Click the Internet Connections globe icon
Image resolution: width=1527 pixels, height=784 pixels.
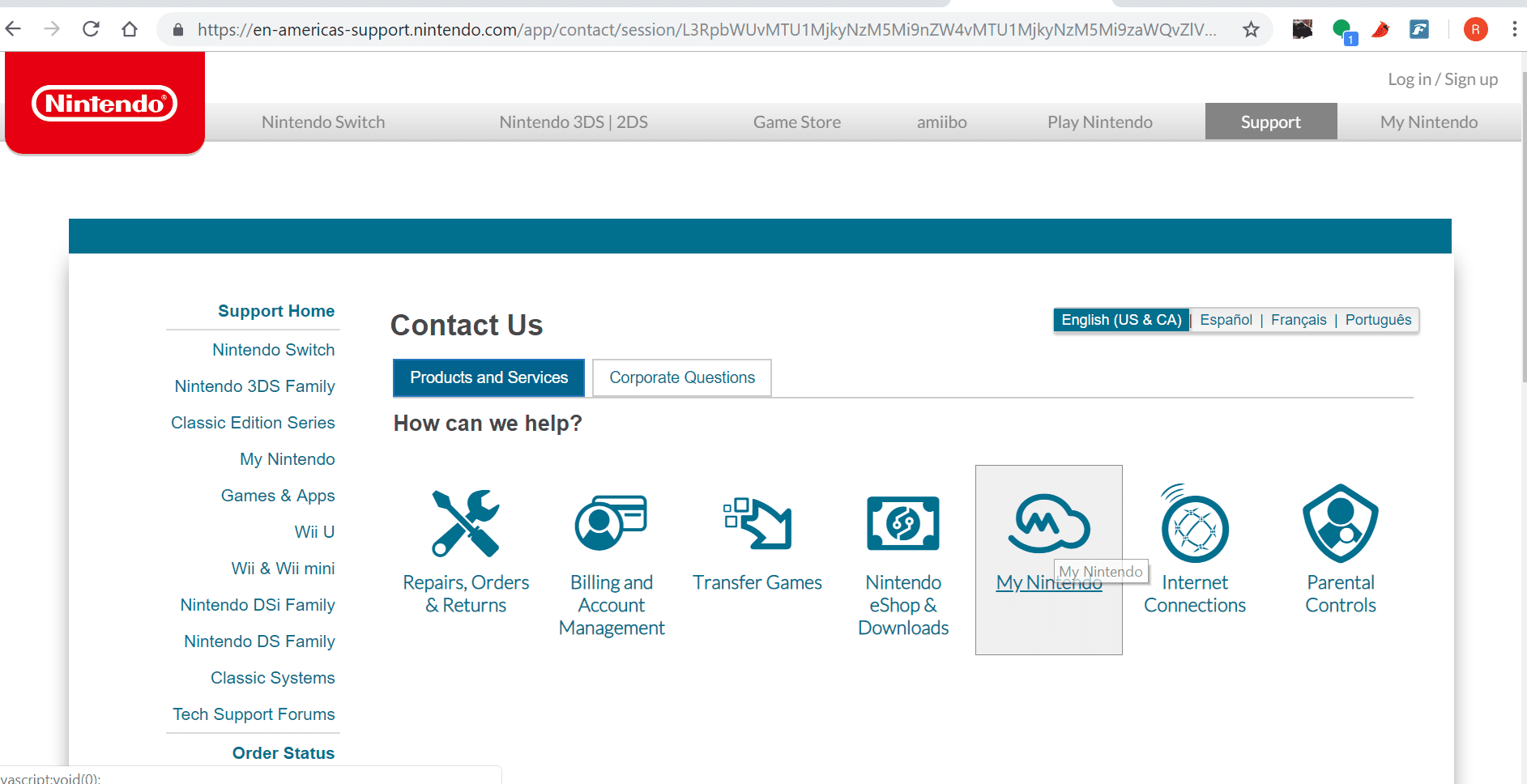(1194, 523)
